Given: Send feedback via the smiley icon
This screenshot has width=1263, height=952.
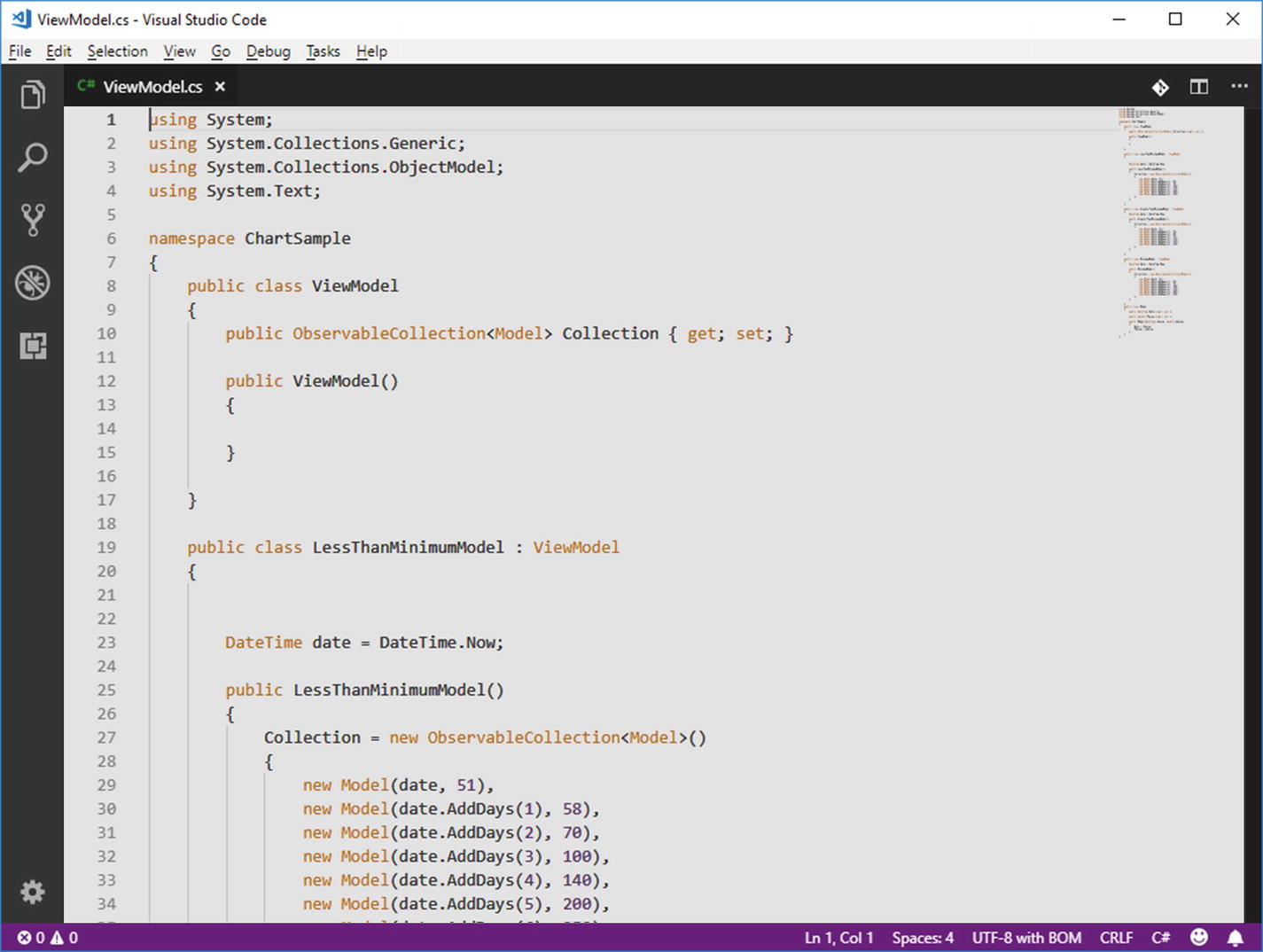Looking at the screenshot, I should pos(1199,937).
